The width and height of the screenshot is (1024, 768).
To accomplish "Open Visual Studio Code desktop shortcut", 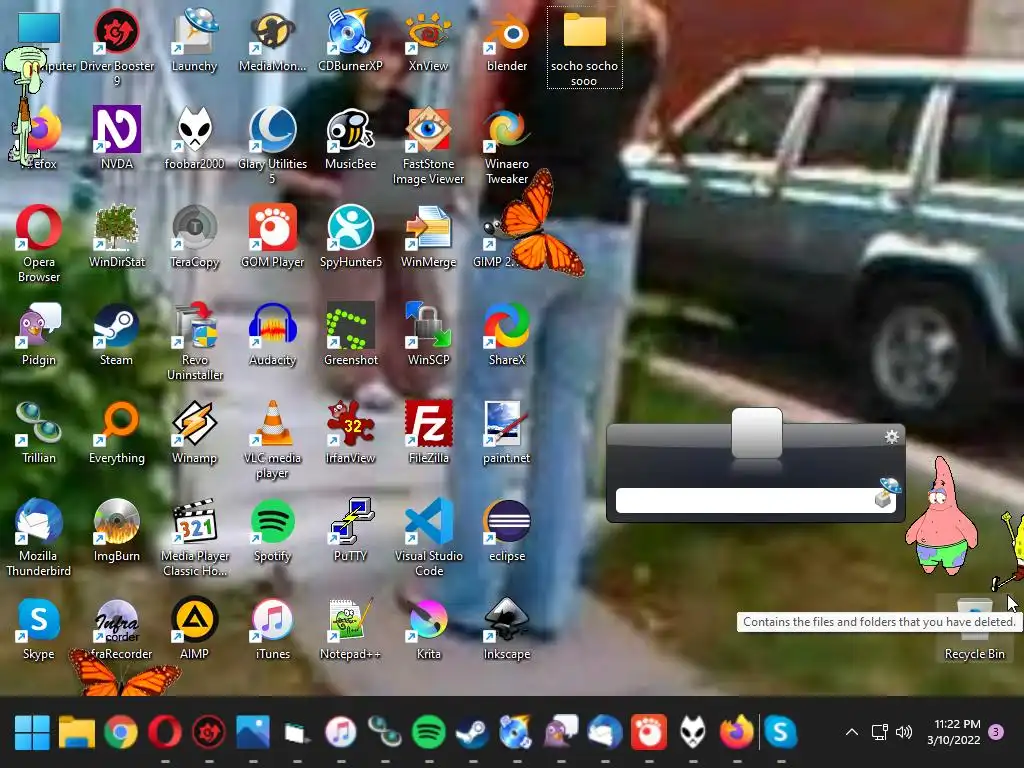I will (x=428, y=537).
